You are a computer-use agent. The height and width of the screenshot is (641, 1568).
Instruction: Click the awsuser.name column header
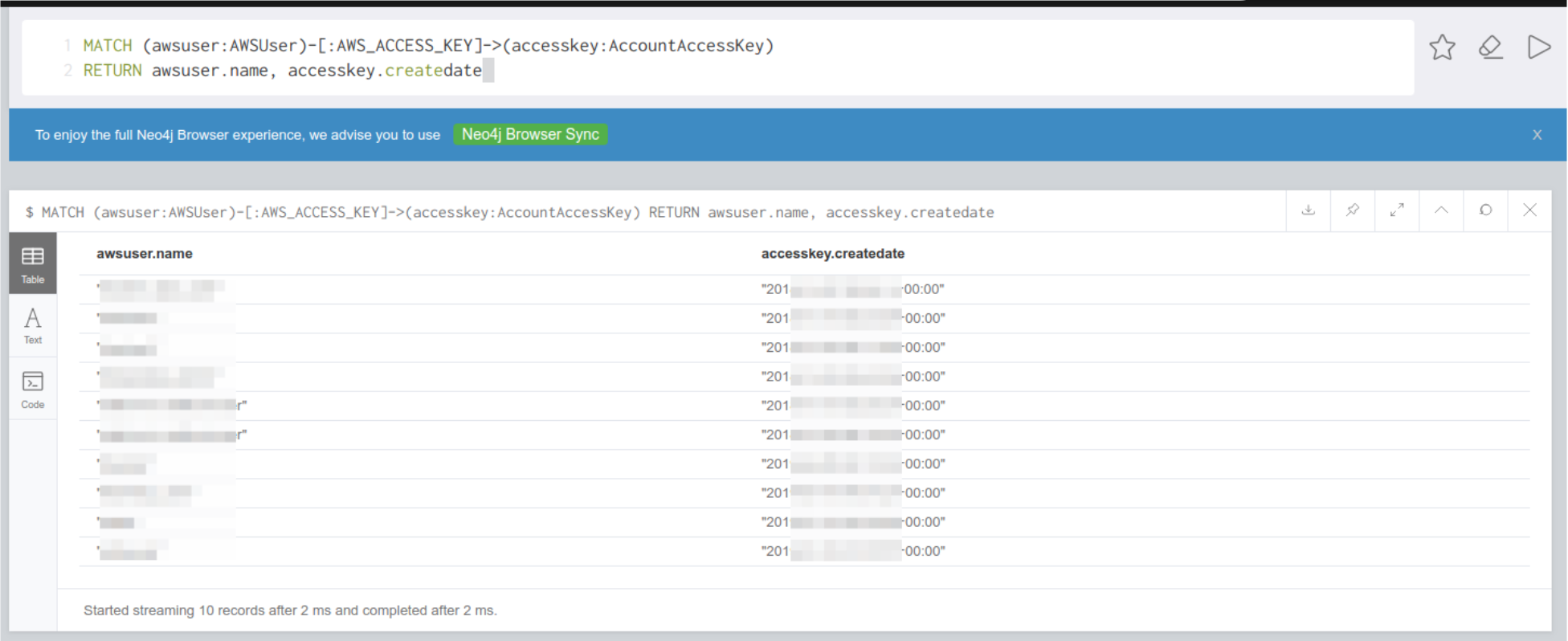145,254
